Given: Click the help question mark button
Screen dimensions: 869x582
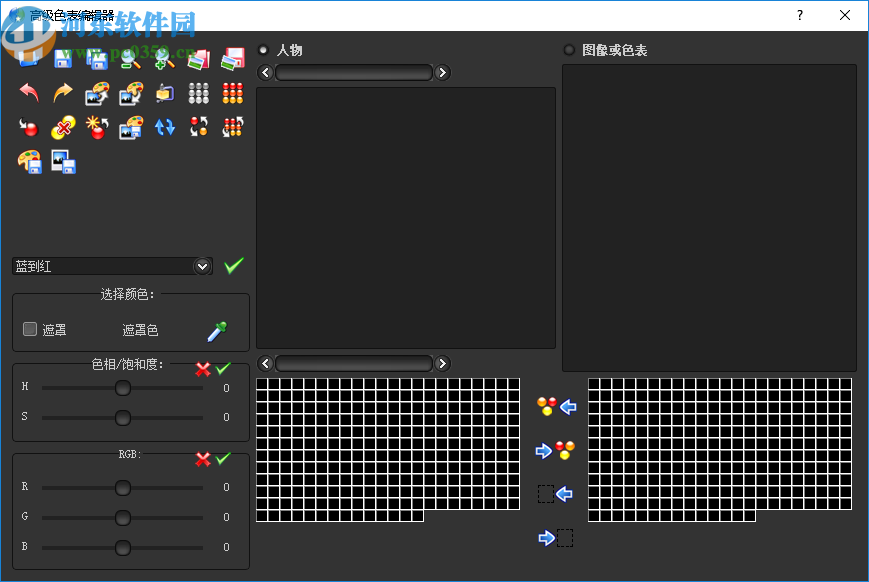Looking at the screenshot, I should coord(800,15).
